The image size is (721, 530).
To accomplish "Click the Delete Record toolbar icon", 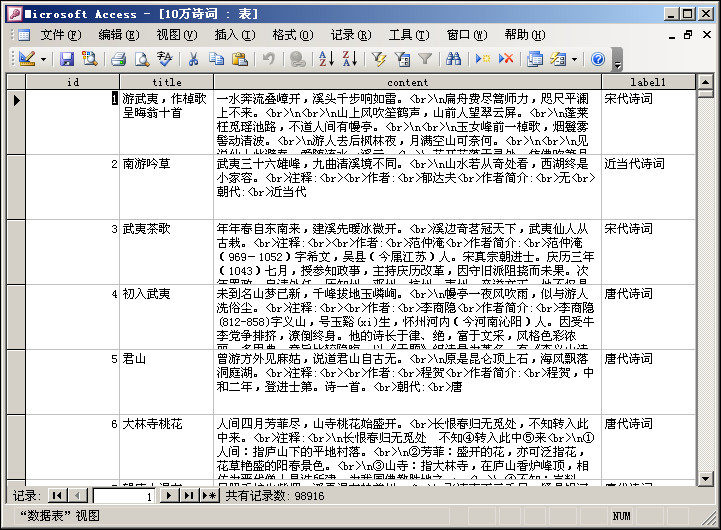I will pyautogui.click(x=506, y=59).
